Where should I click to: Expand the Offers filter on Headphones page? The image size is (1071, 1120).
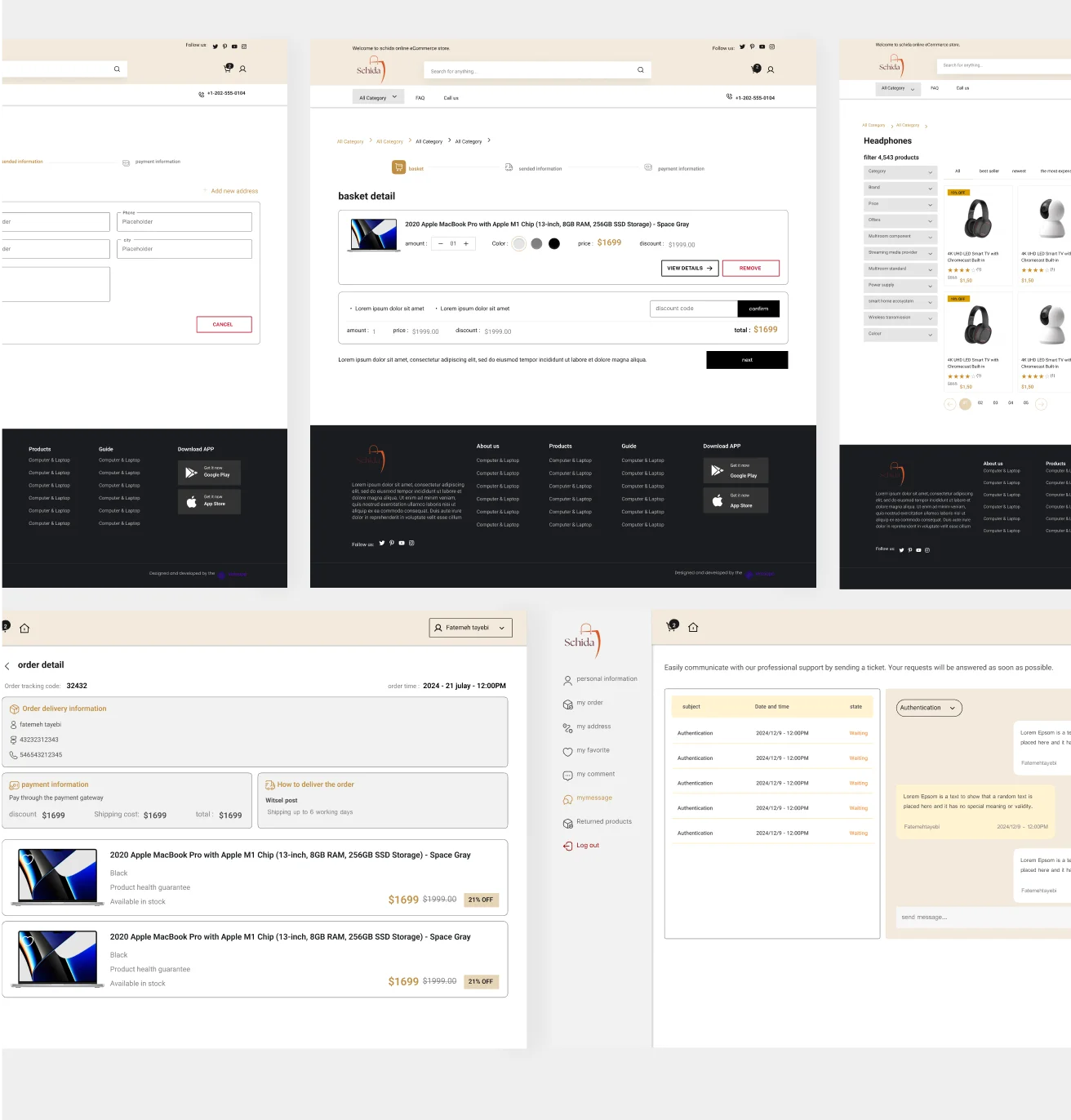pos(900,220)
